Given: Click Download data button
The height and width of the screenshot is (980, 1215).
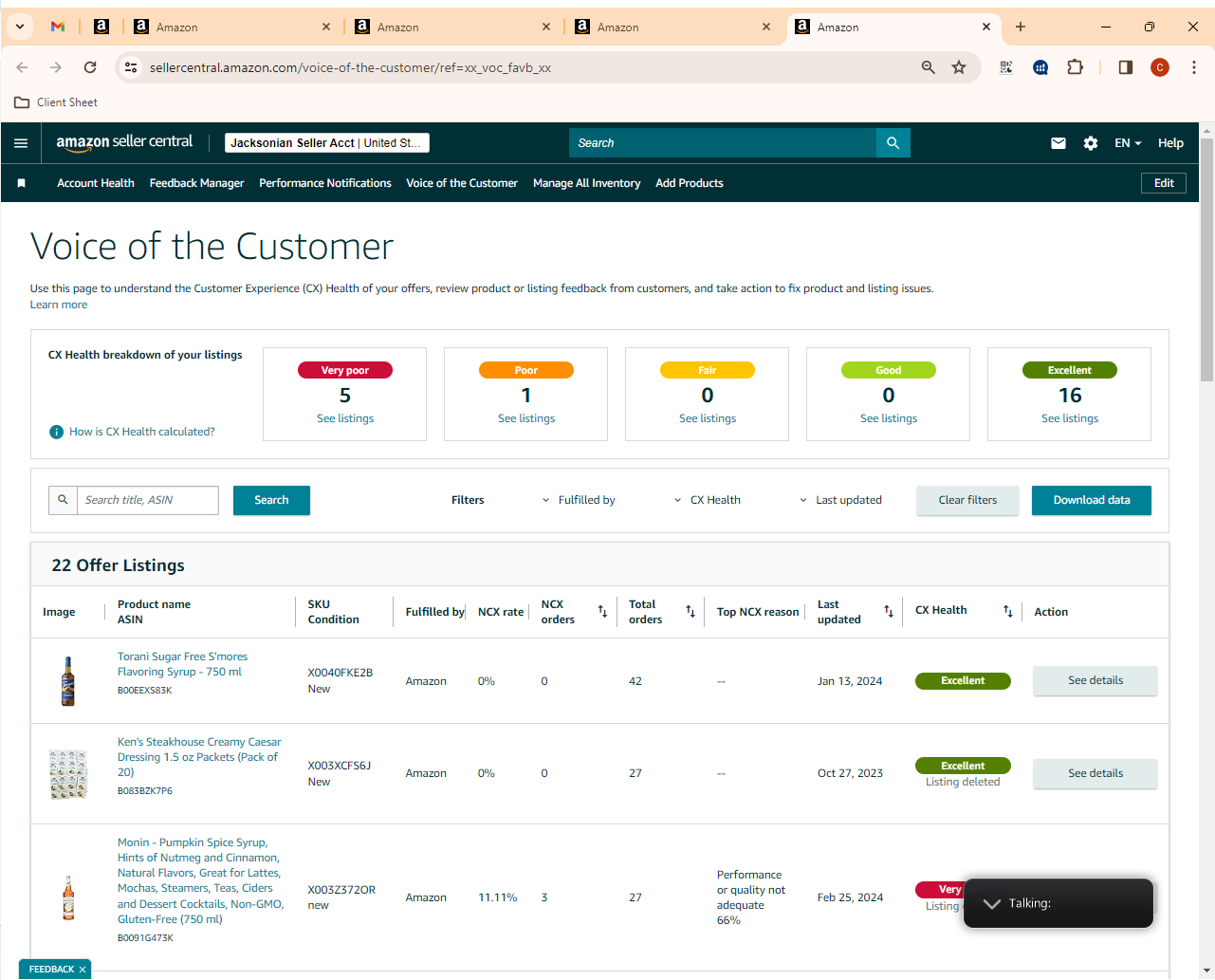Looking at the screenshot, I should (x=1092, y=500).
